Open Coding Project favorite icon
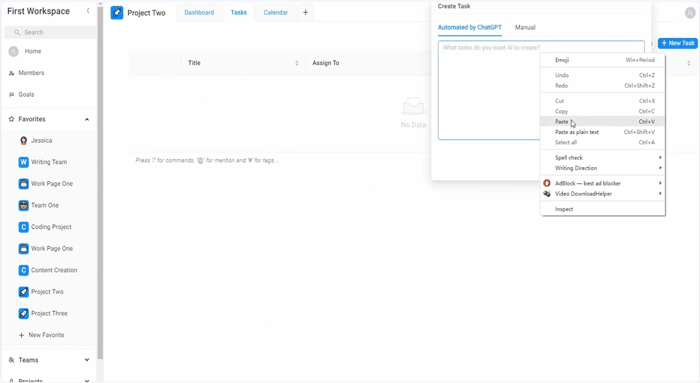This screenshot has width=700, height=383. (x=24, y=227)
